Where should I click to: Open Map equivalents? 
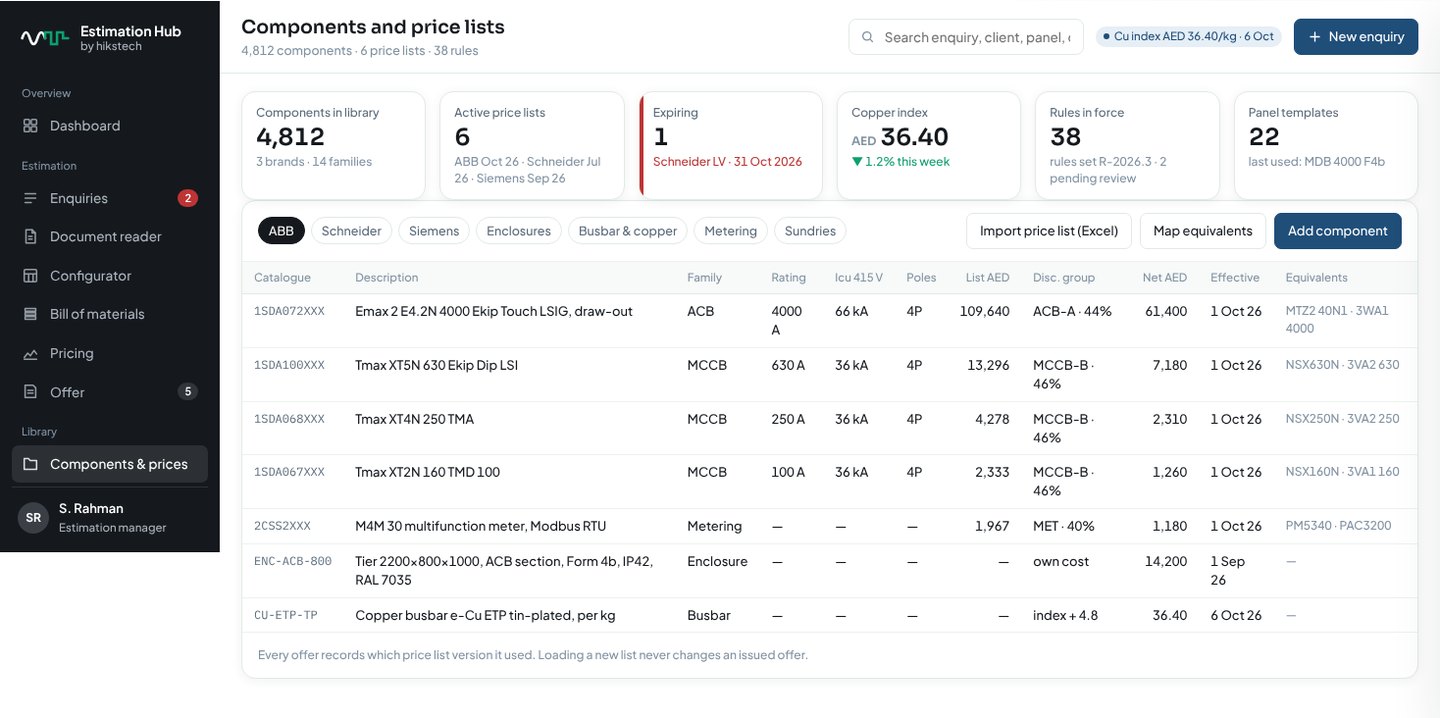(1203, 231)
